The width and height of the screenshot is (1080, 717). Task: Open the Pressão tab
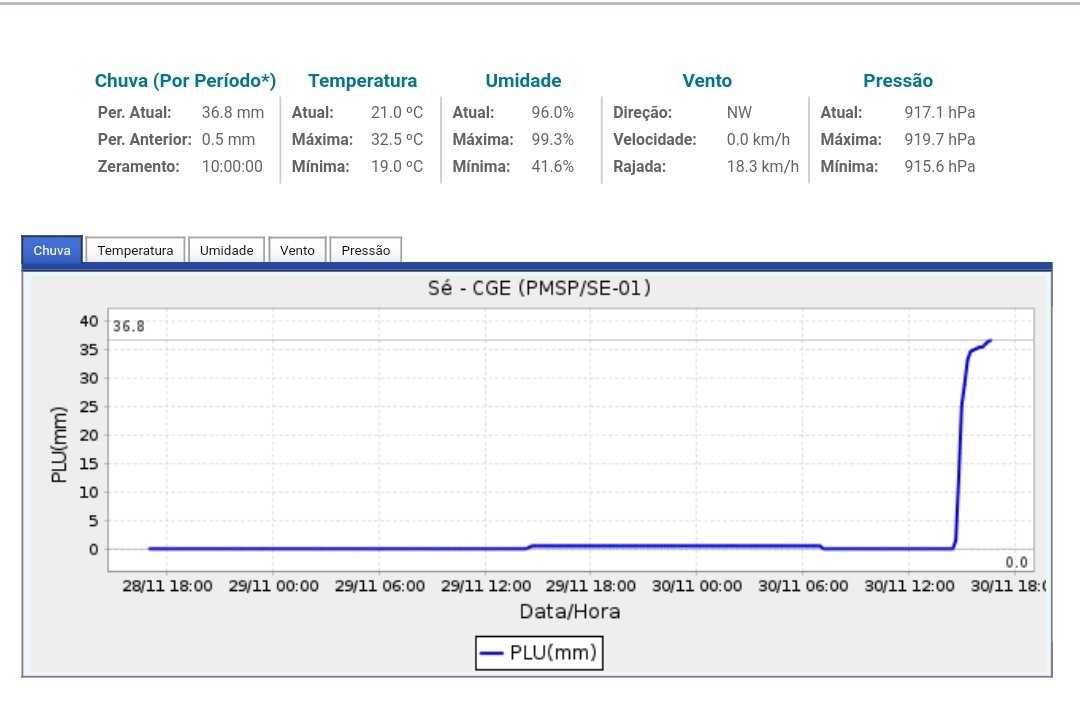pyautogui.click(x=366, y=250)
